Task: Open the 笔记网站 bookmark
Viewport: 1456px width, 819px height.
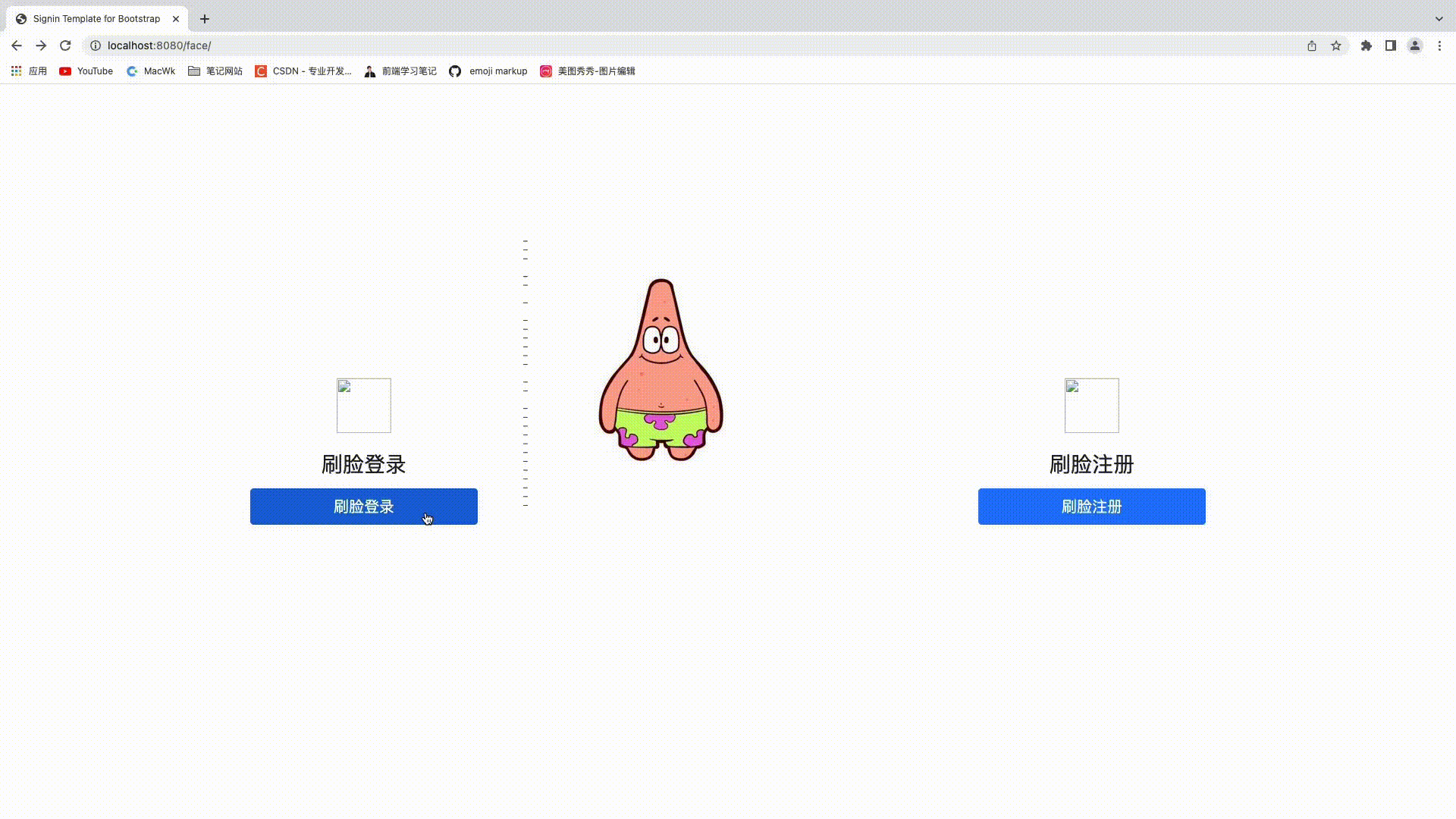Action: (215, 71)
